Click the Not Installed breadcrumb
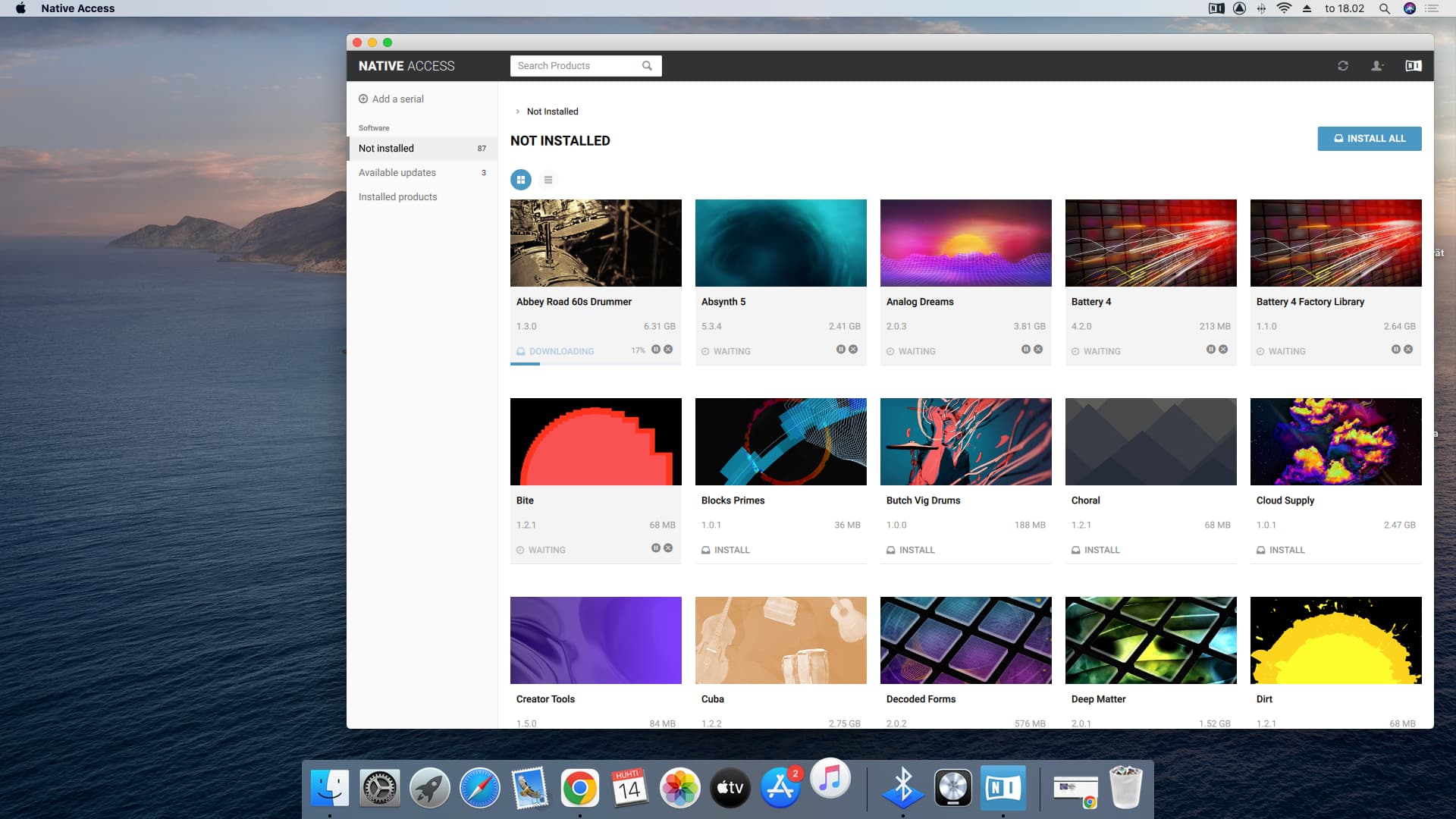Viewport: 1456px width, 819px height. click(553, 111)
